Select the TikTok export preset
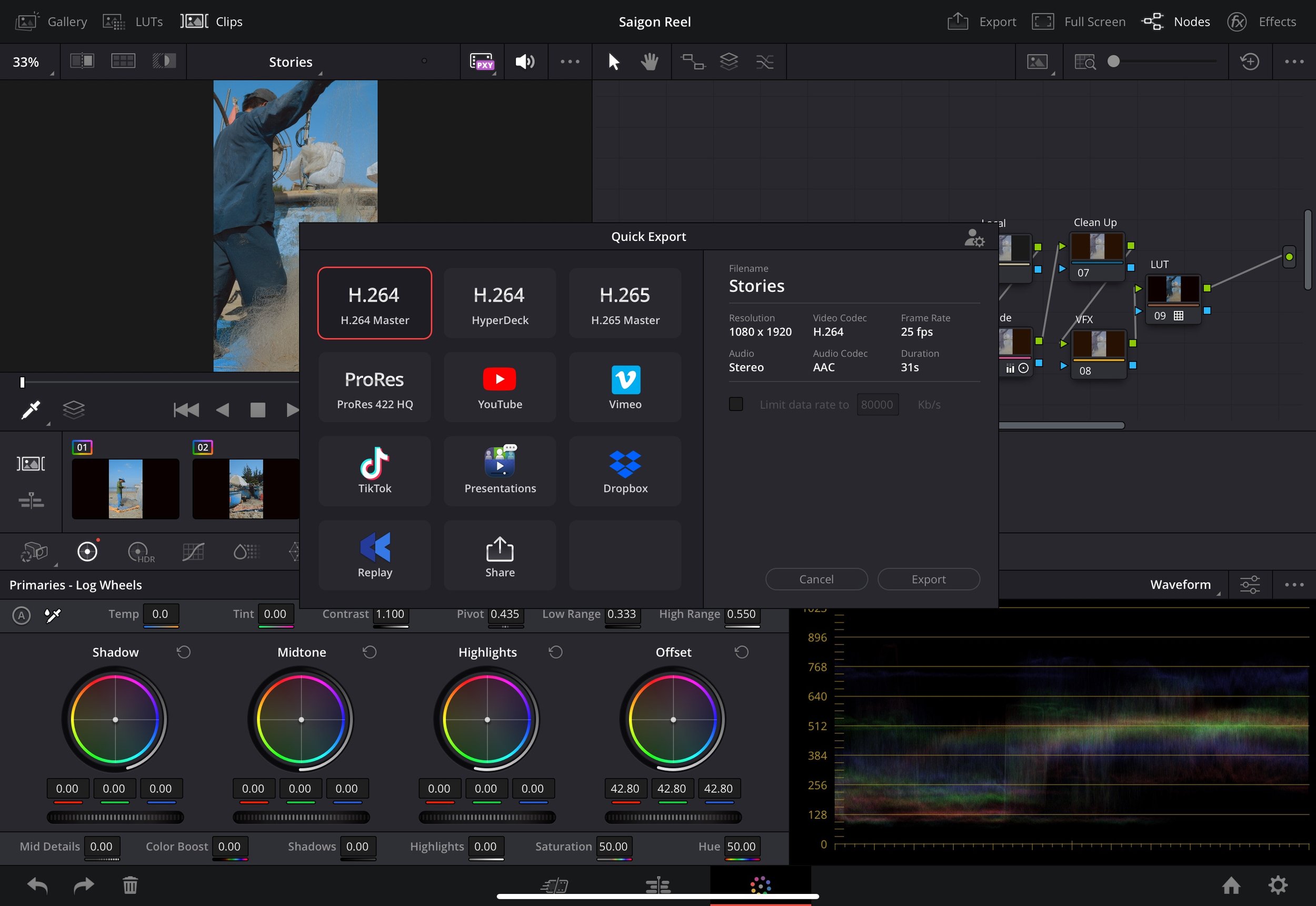This screenshot has height=906, width=1316. point(374,471)
